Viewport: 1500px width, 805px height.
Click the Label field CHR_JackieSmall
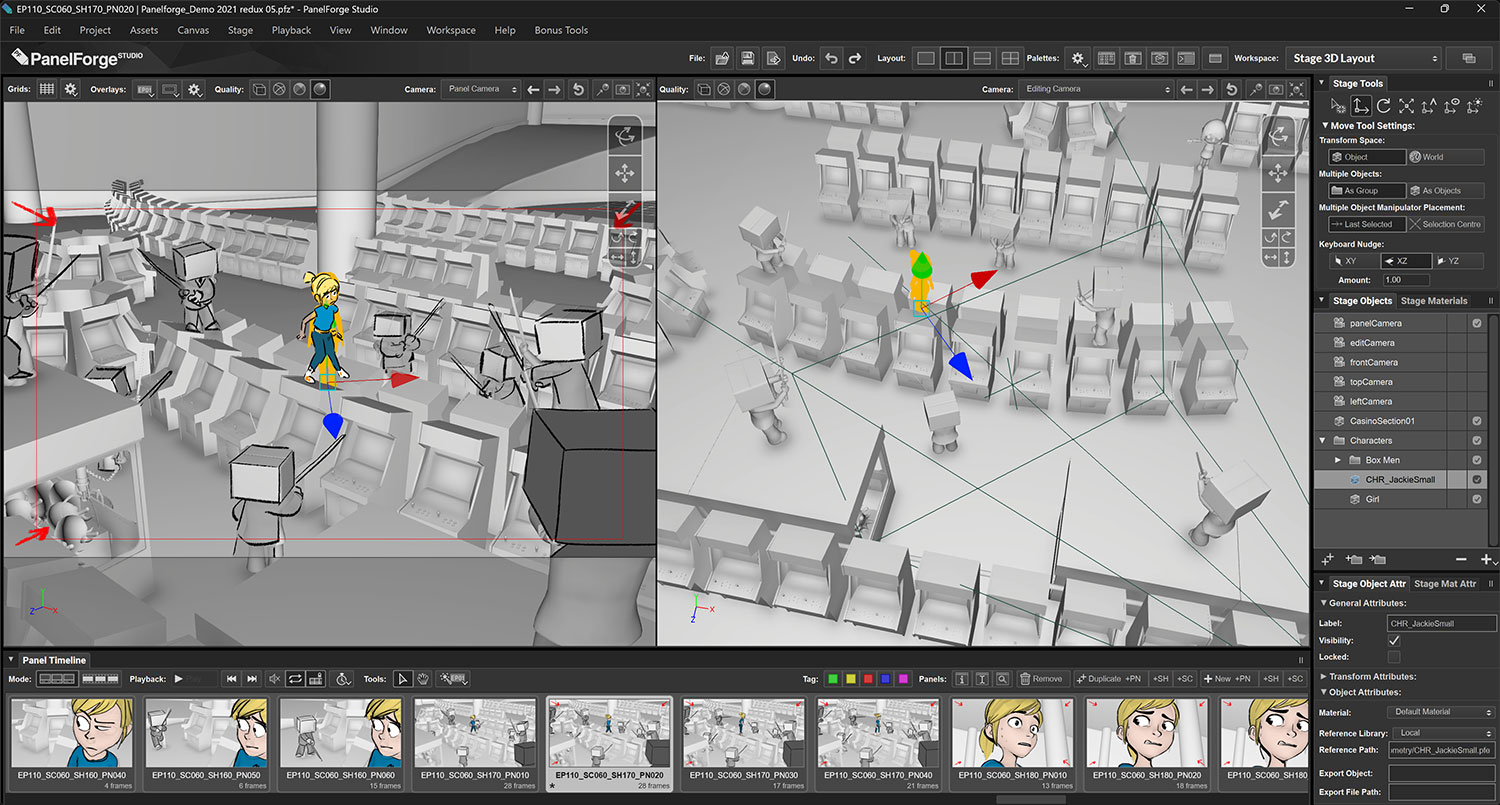click(1442, 623)
